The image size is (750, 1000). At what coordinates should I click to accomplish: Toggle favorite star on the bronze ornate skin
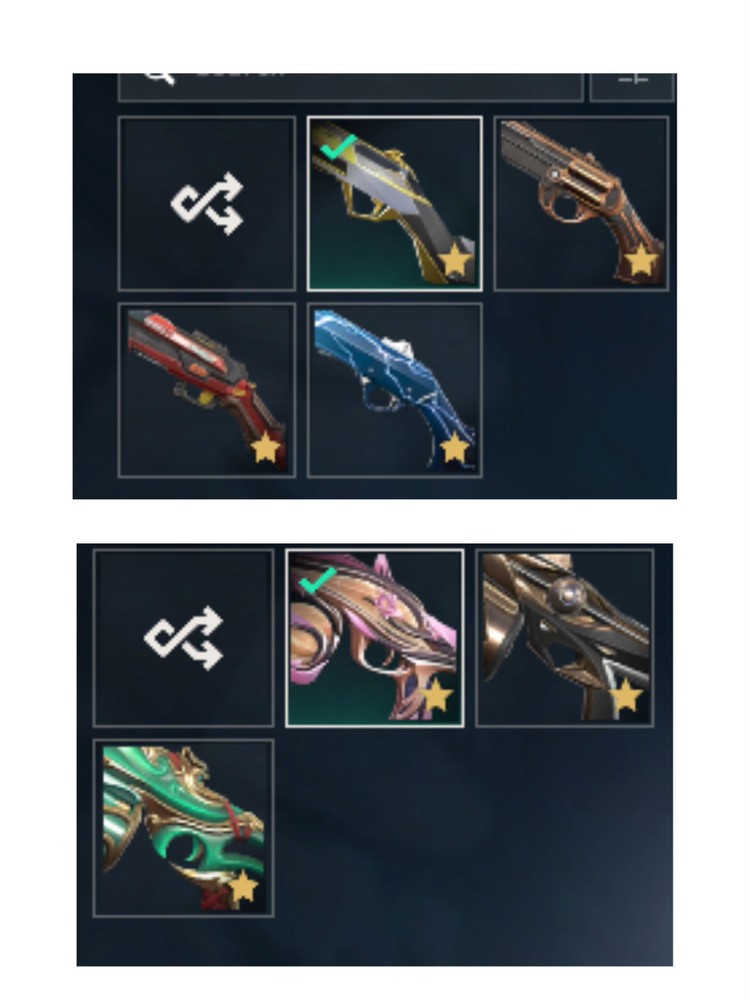coord(626,695)
